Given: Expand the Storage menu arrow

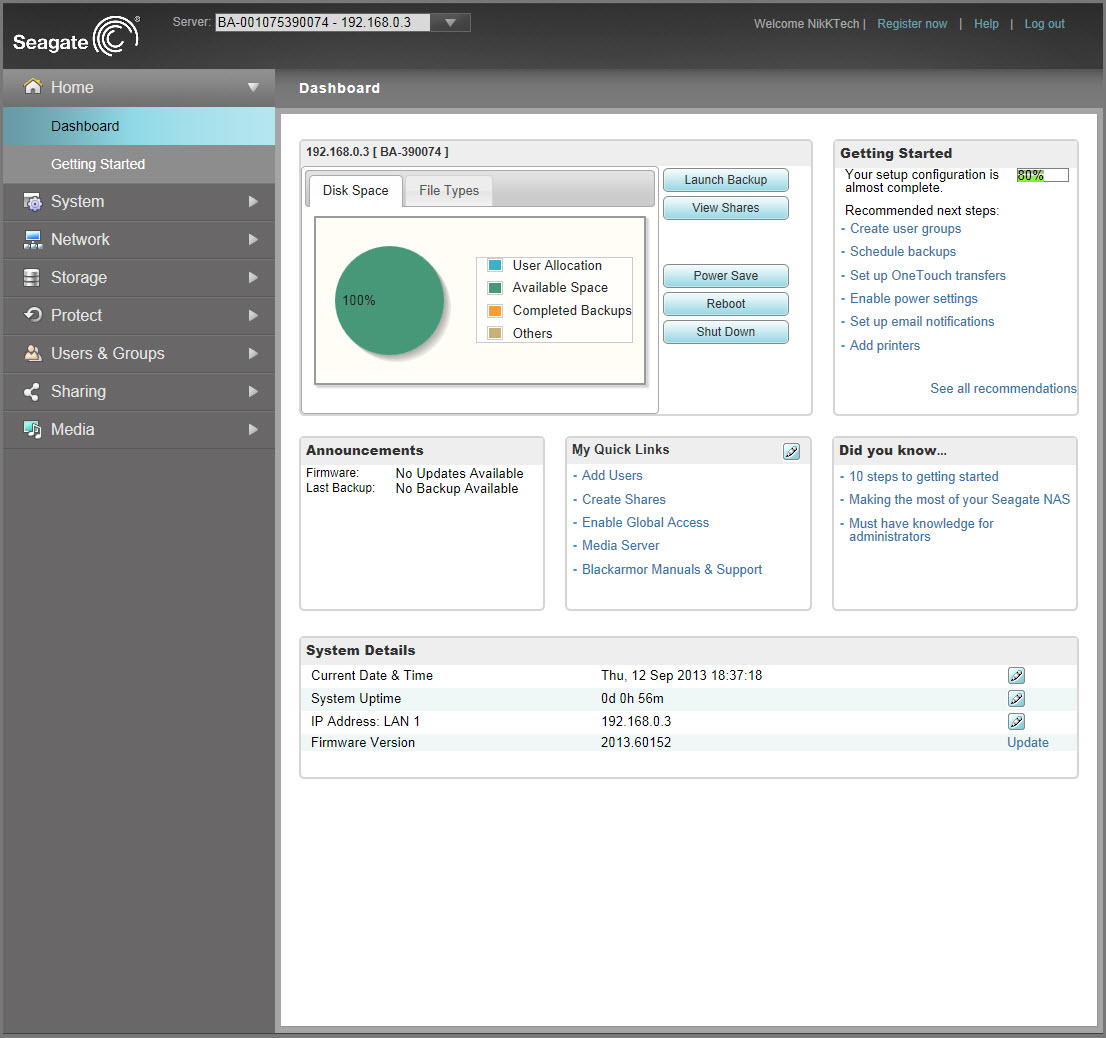Looking at the screenshot, I should point(253,278).
